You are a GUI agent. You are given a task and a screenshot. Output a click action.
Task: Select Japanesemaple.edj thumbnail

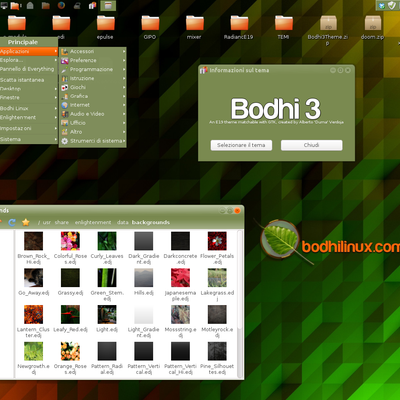point(180,278)
